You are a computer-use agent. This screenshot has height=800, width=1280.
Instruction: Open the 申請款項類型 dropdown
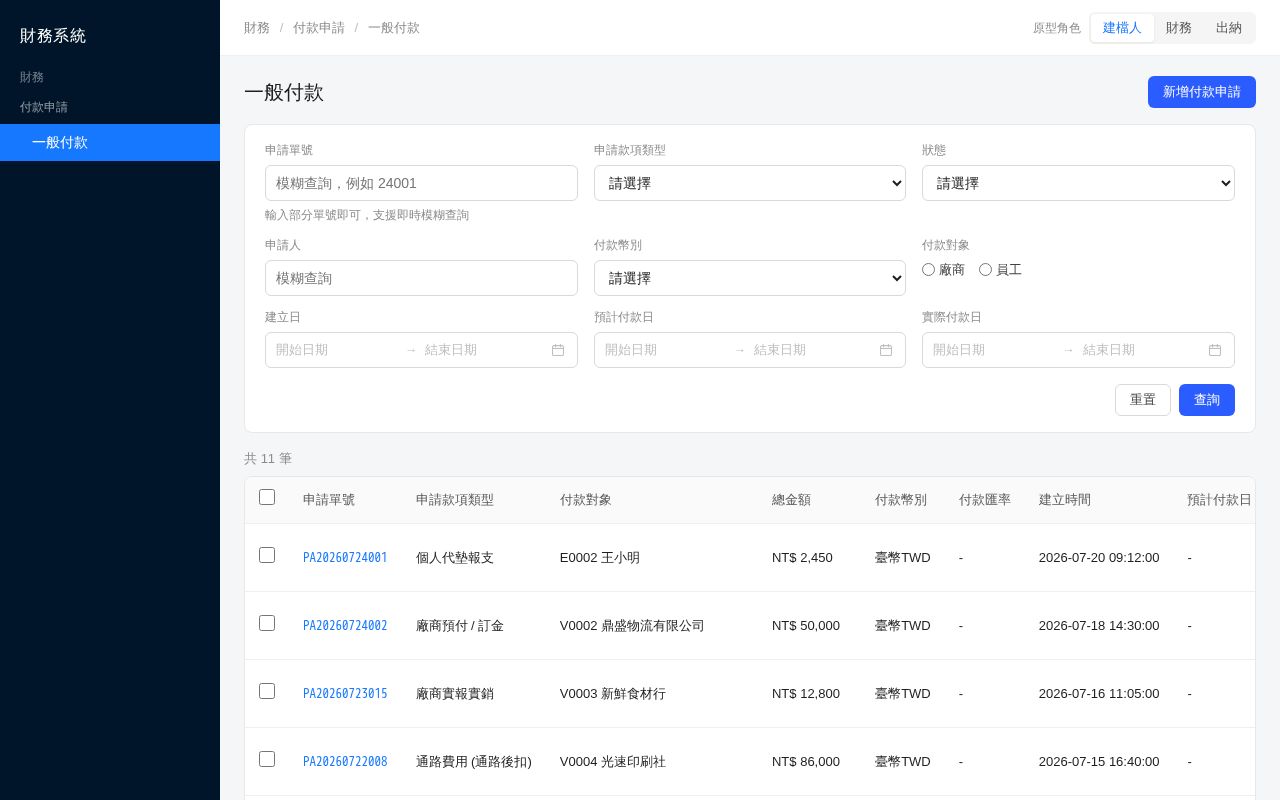(x=750, y=183)
